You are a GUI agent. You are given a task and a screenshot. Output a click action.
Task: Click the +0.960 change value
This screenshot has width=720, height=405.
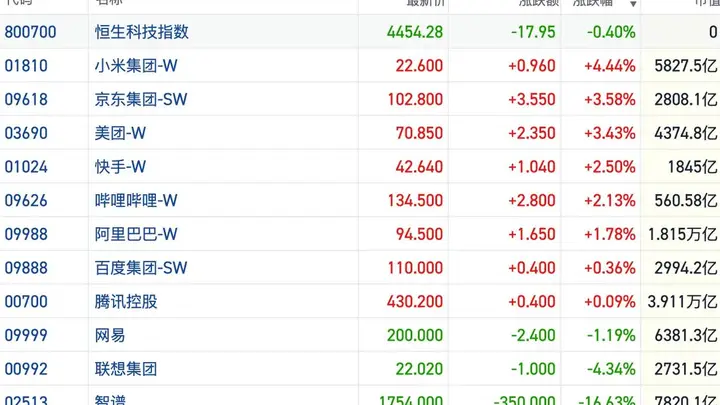click(532, 66)
